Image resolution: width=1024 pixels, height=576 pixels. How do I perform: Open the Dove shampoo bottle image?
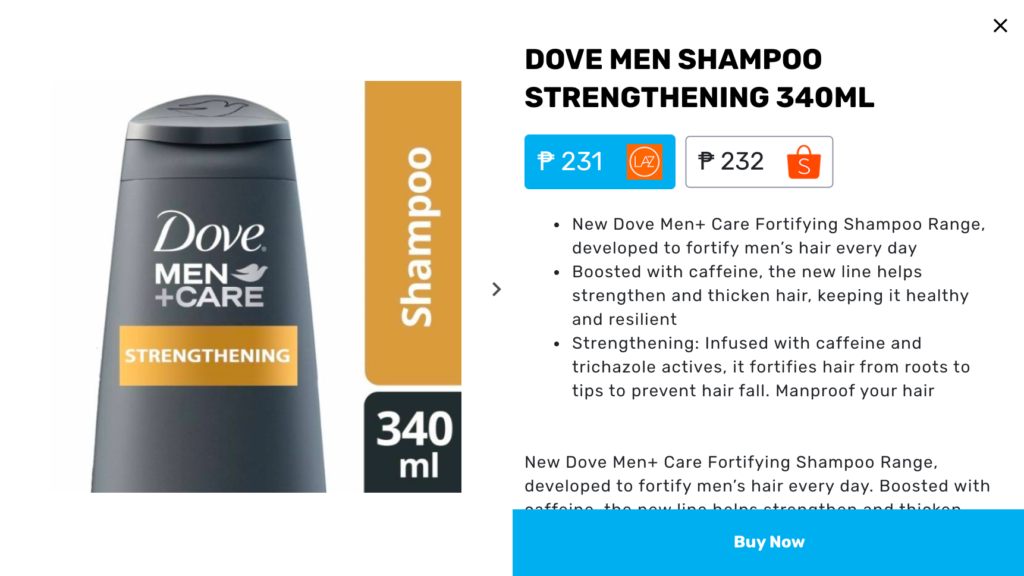(208, 293)
